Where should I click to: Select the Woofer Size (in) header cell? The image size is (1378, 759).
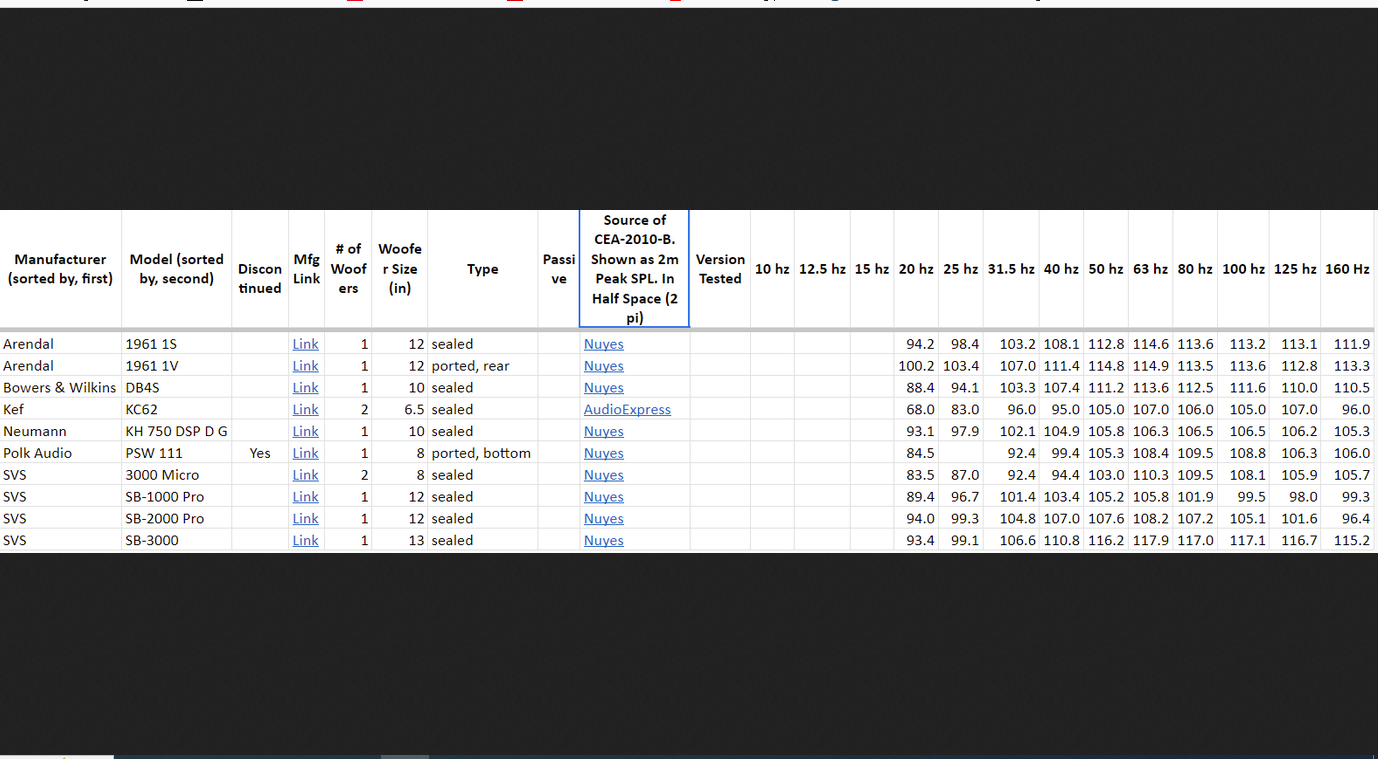click(400, 269)
